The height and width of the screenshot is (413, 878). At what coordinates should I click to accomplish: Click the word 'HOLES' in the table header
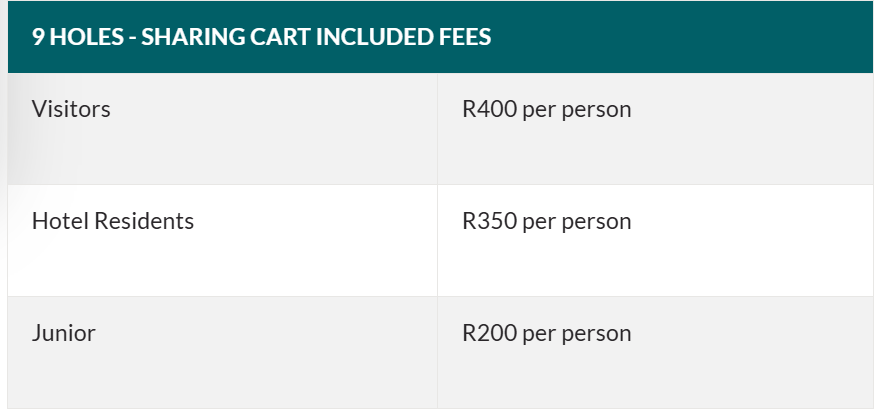click(87, 38)
